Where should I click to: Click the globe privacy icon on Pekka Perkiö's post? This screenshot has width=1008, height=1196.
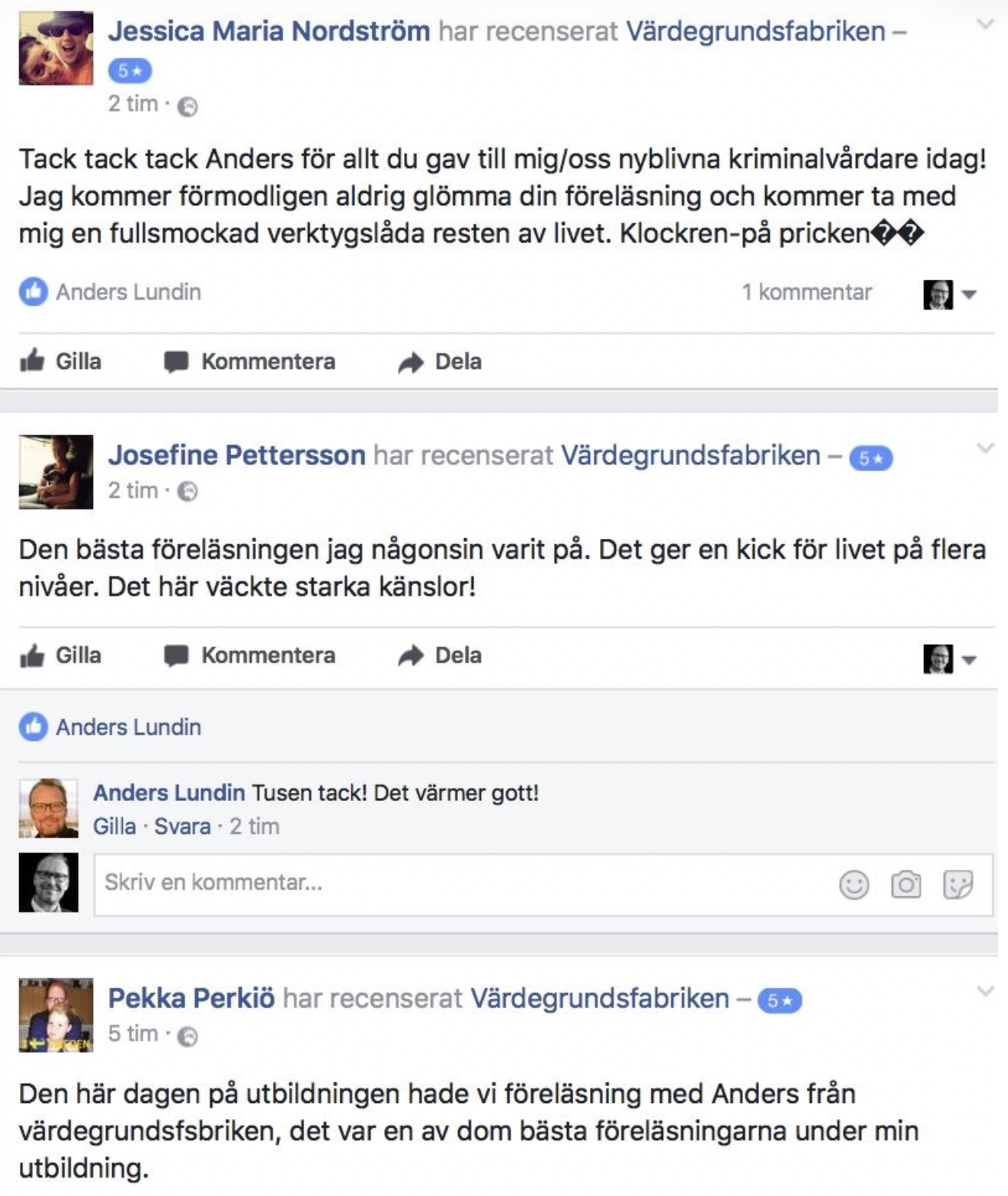[x=187, y=1036]
